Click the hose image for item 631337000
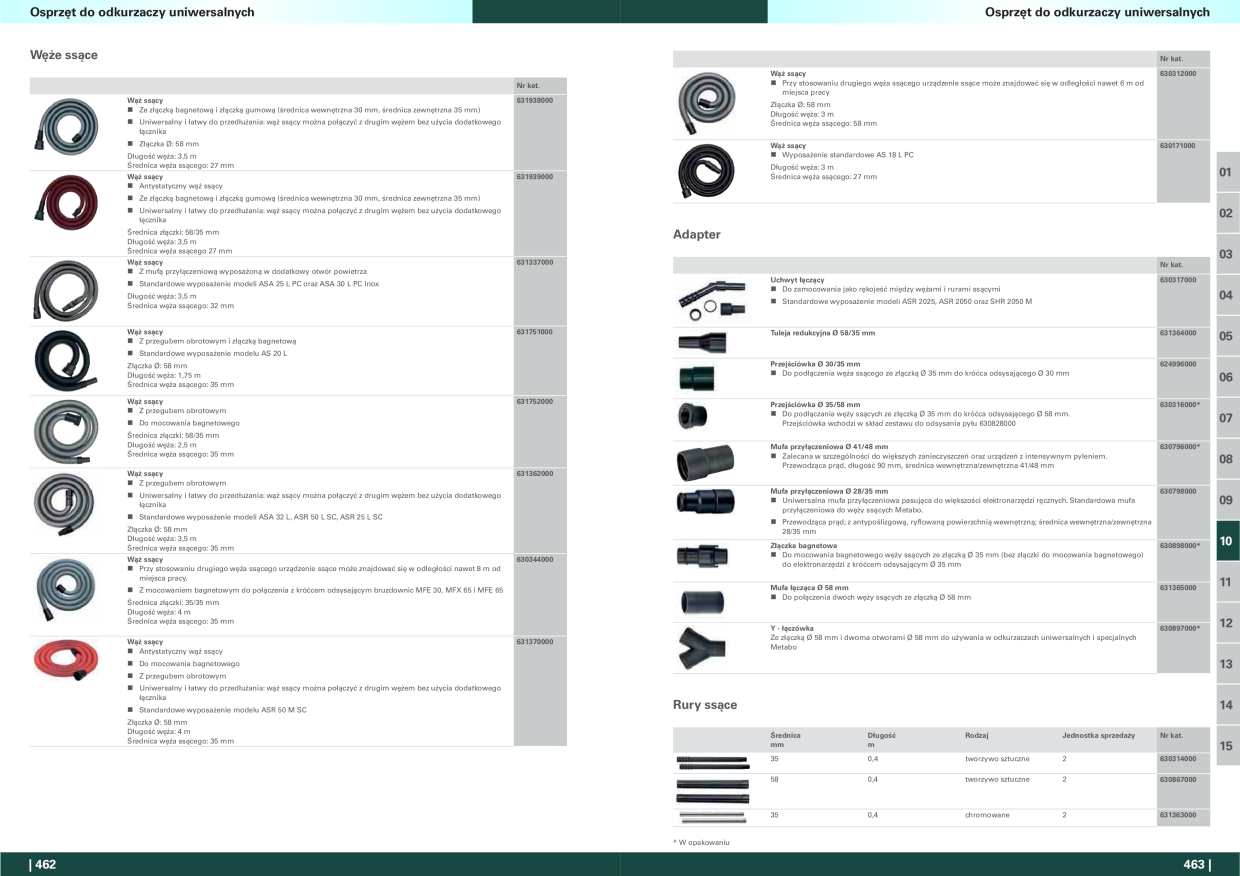Viewport: 1240px width, 876px height. tap(67, 290)
